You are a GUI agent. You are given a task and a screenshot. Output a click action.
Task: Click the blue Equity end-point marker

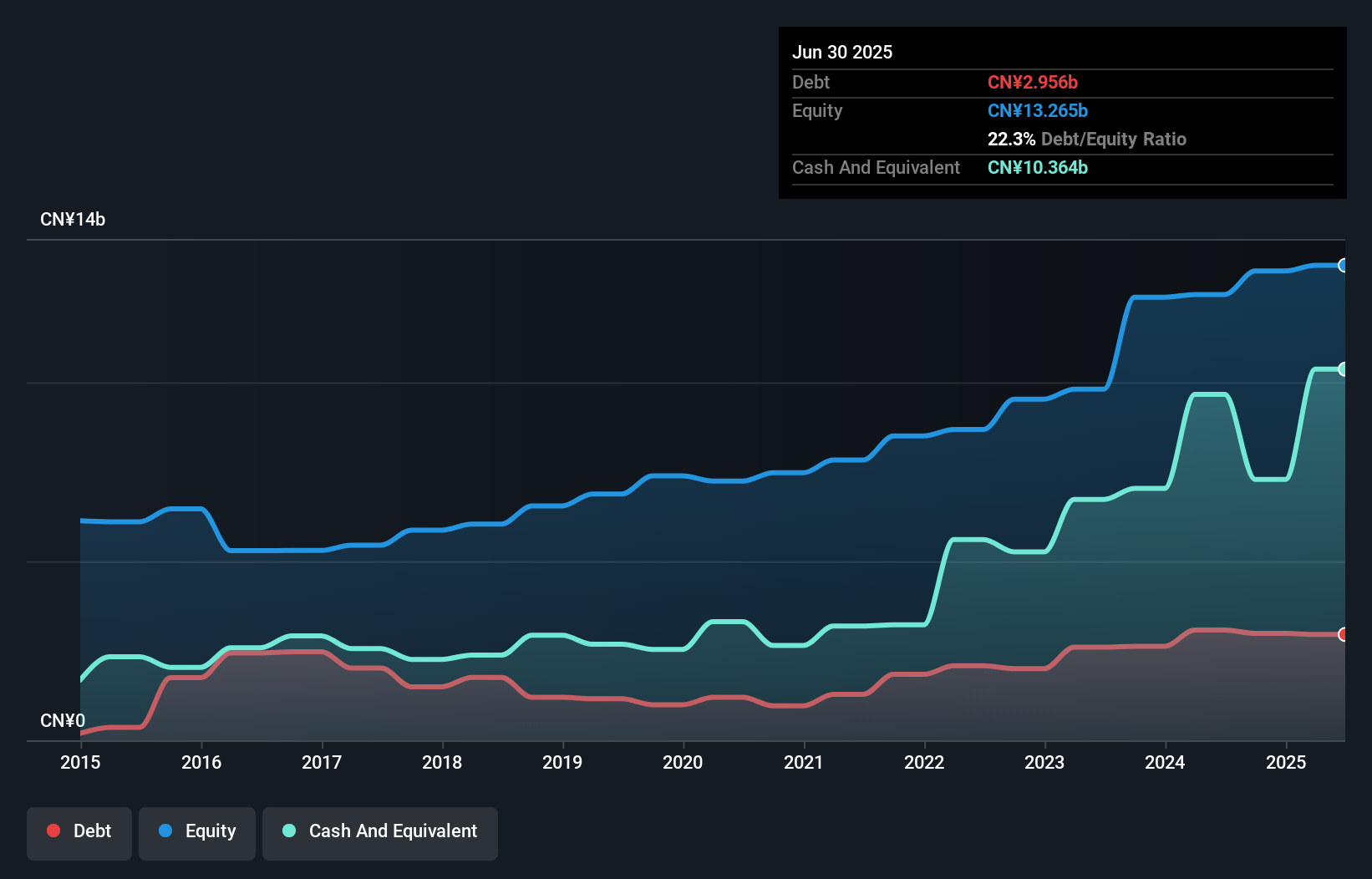1344,266
